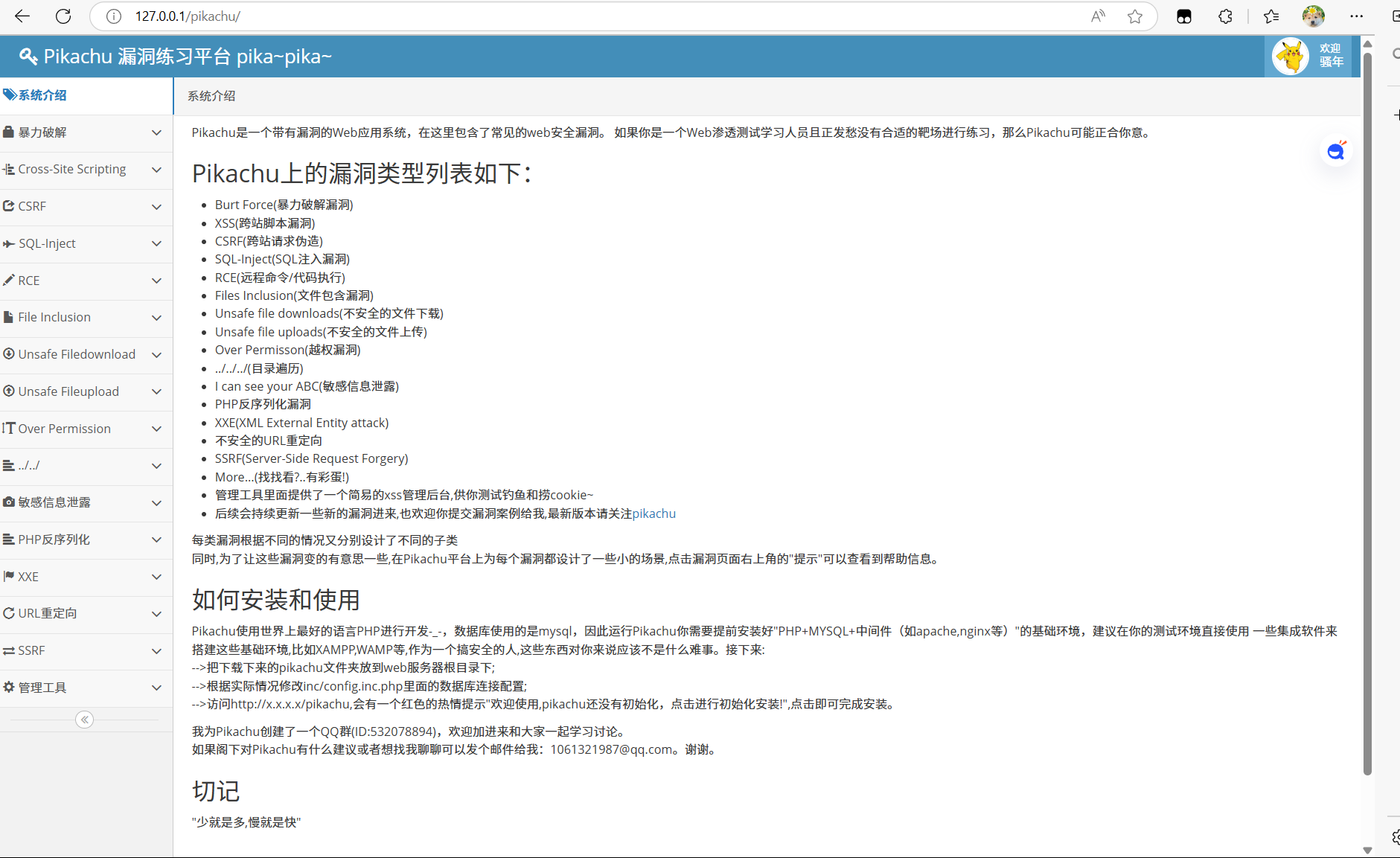Open the black tab-actions icon in toolbar
Viewport: 1400px width, 858px height.
[x=1184, y=16]
